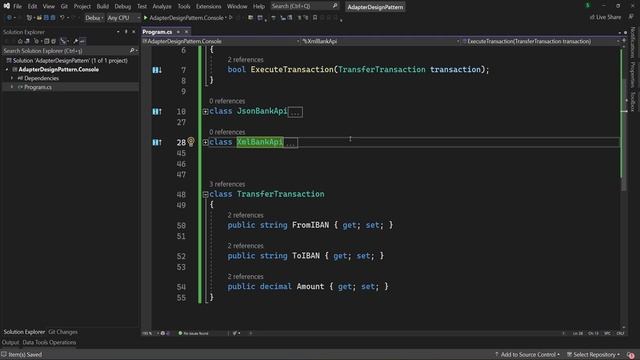Screen dimensions: 640x360
Task: Open the Help menu
Action: [259, 6]
